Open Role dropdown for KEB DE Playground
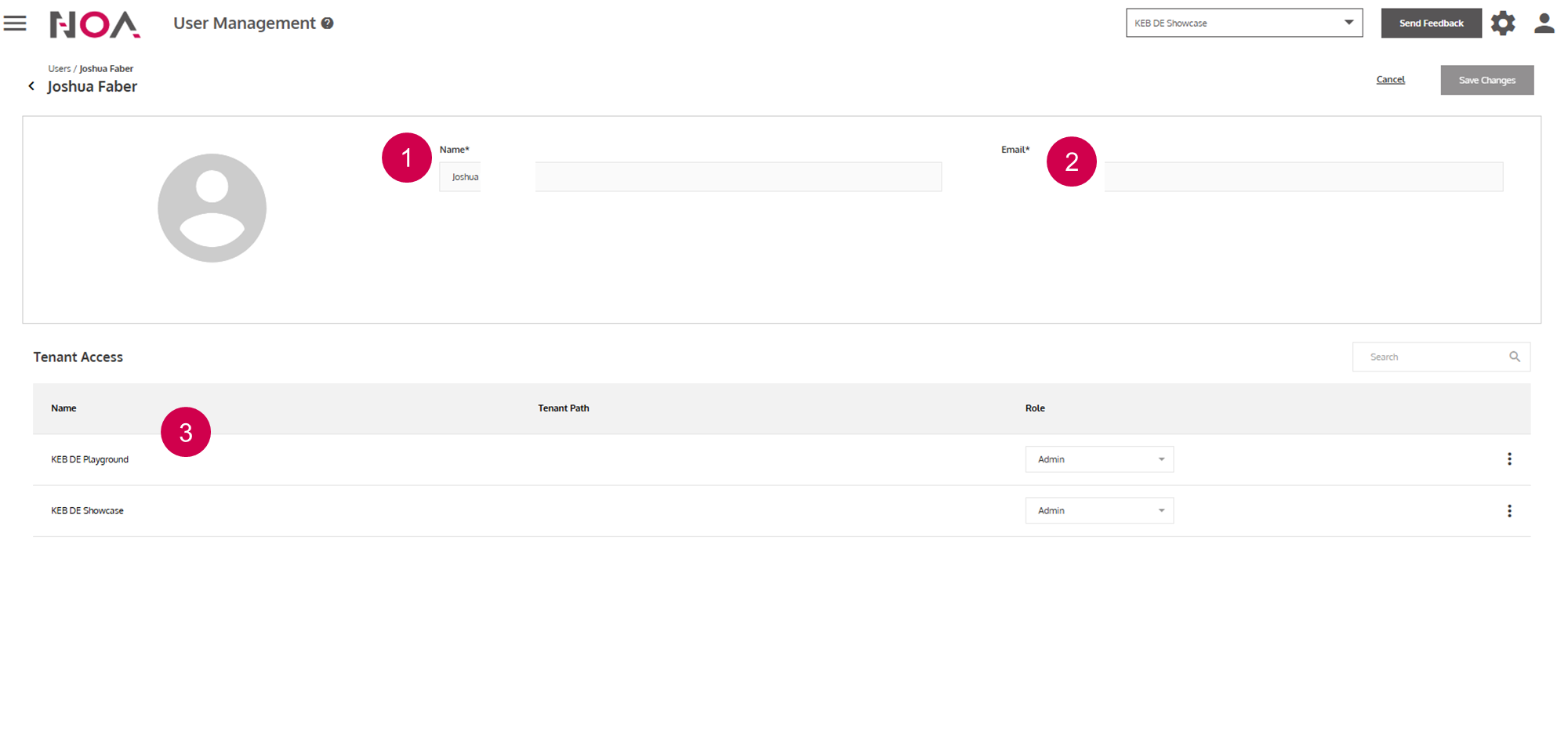 coord(1099,459)
